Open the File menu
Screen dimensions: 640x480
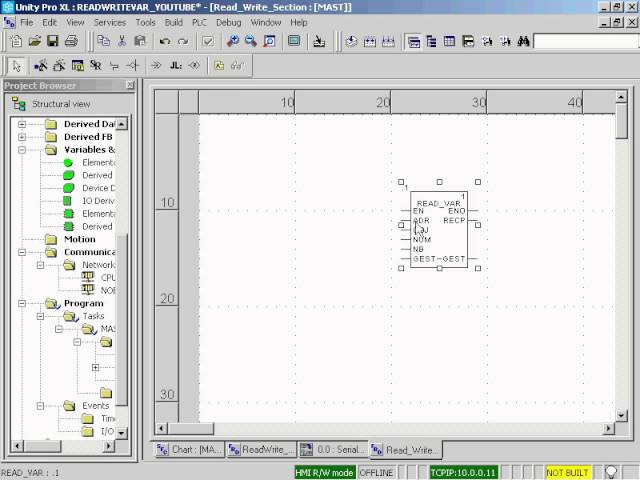click(27, 22)
